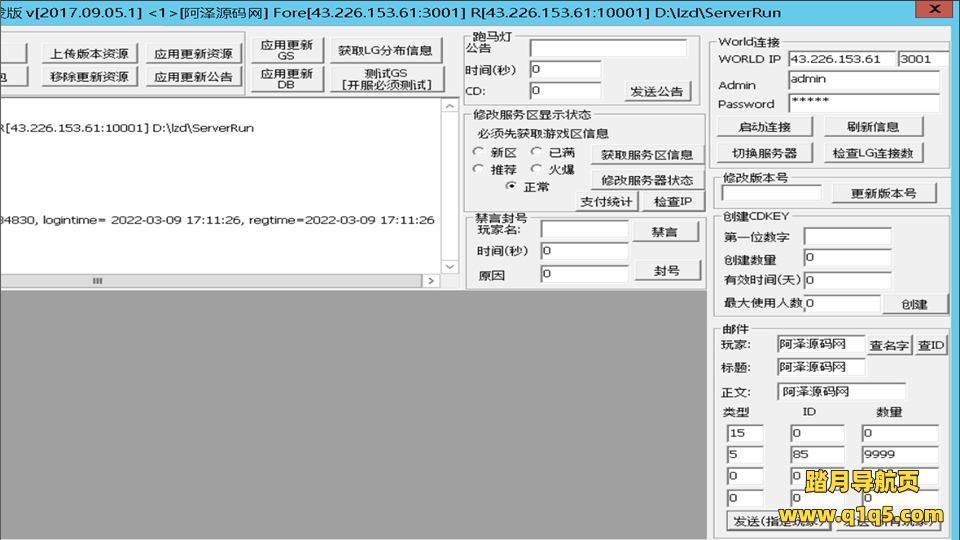The image size is (960, 540).
Task: Select the 新区 radio option
Action: click(x=479, y=153)
